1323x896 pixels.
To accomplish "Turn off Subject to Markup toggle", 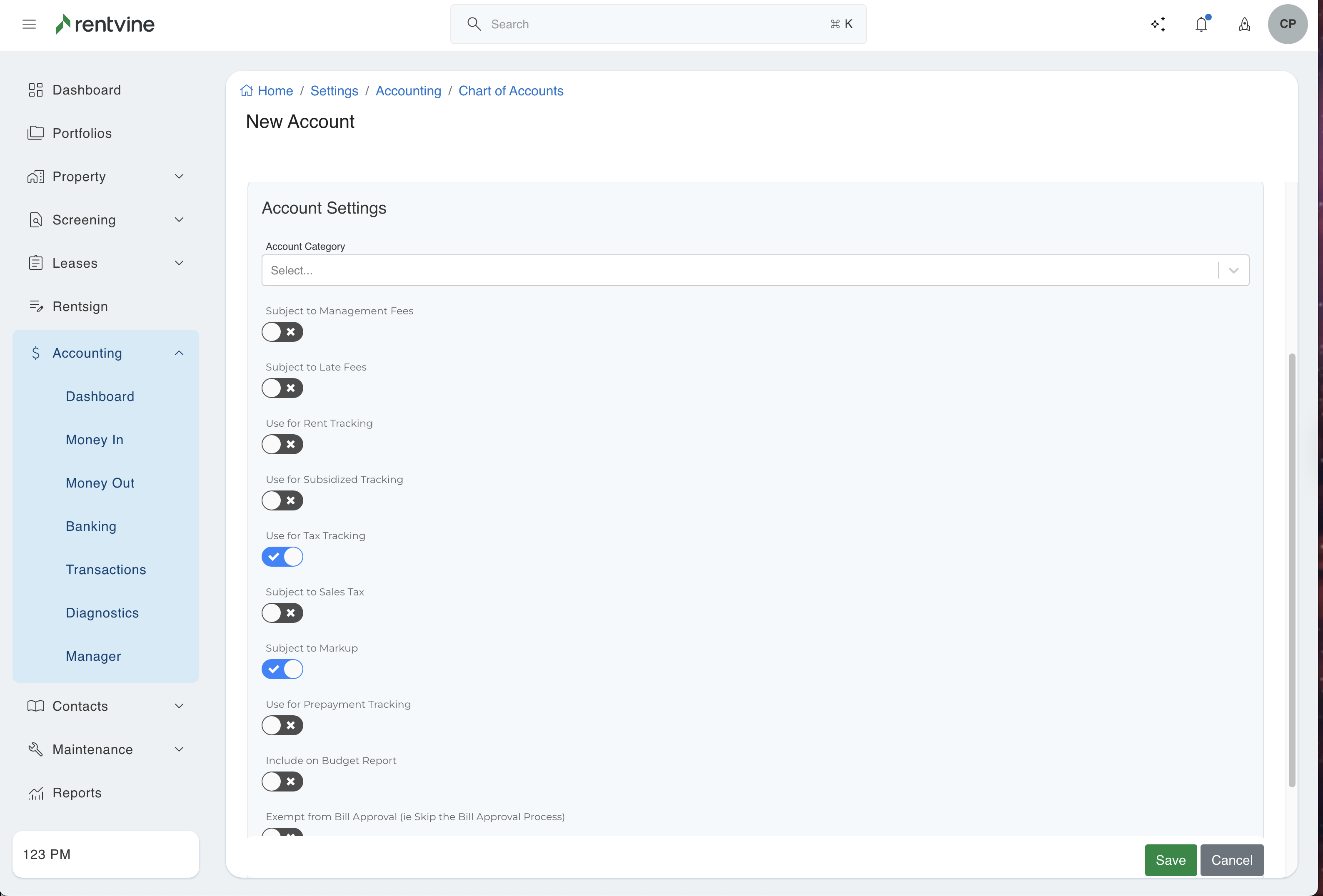I will tap(282, 669).
